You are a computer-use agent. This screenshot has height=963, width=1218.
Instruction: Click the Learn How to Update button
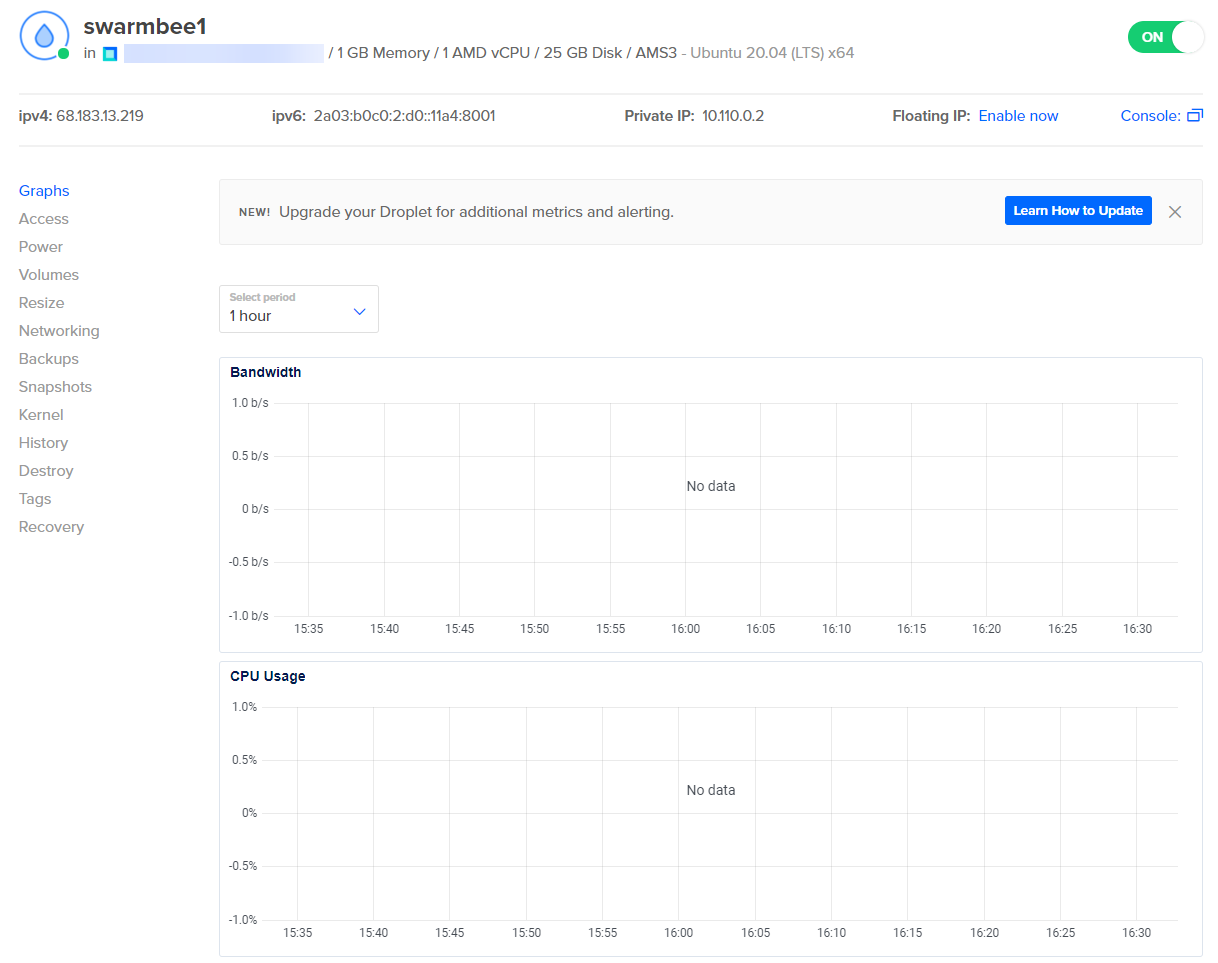pos(1078,211)
